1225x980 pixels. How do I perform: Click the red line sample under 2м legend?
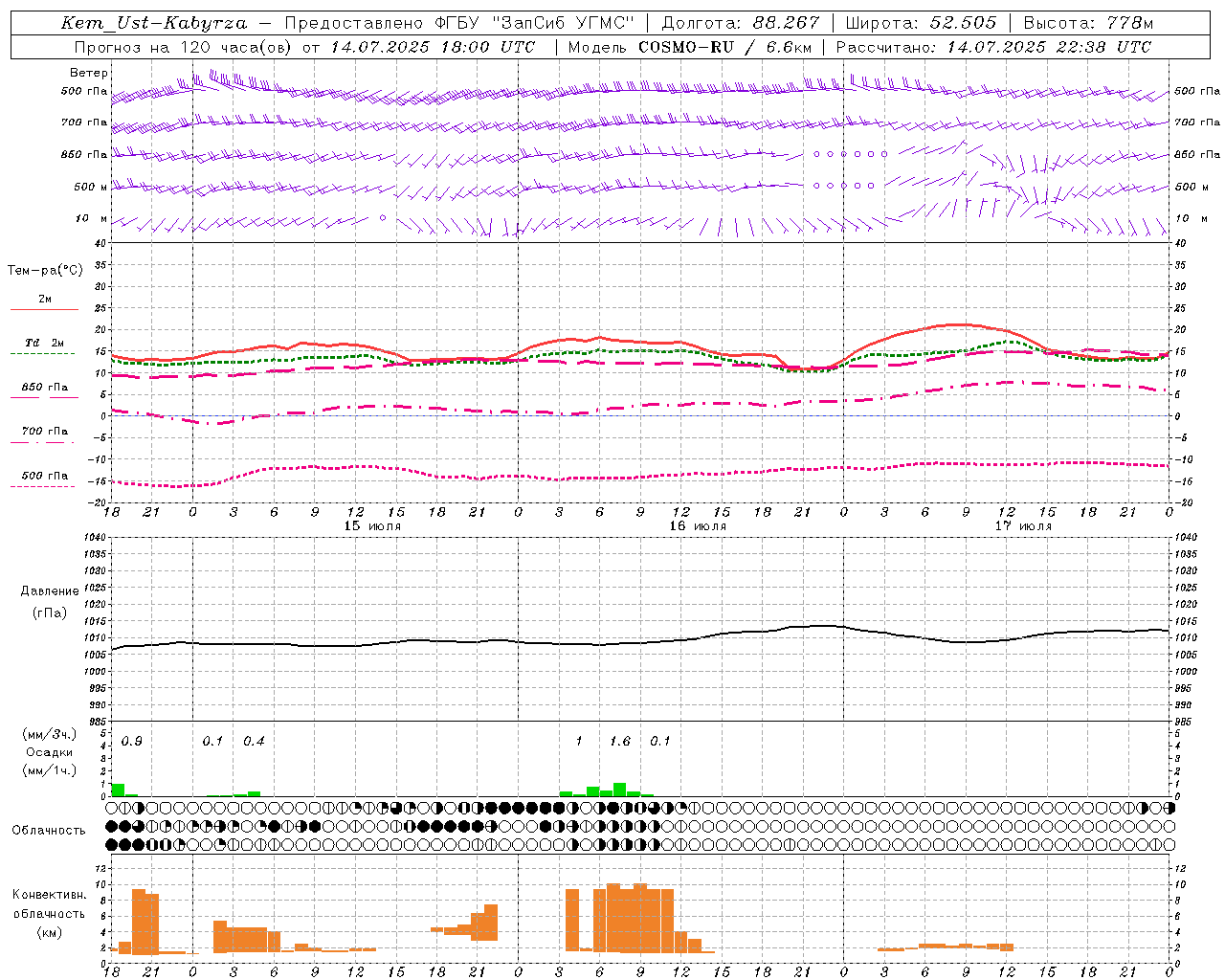[x=44, y=310]
